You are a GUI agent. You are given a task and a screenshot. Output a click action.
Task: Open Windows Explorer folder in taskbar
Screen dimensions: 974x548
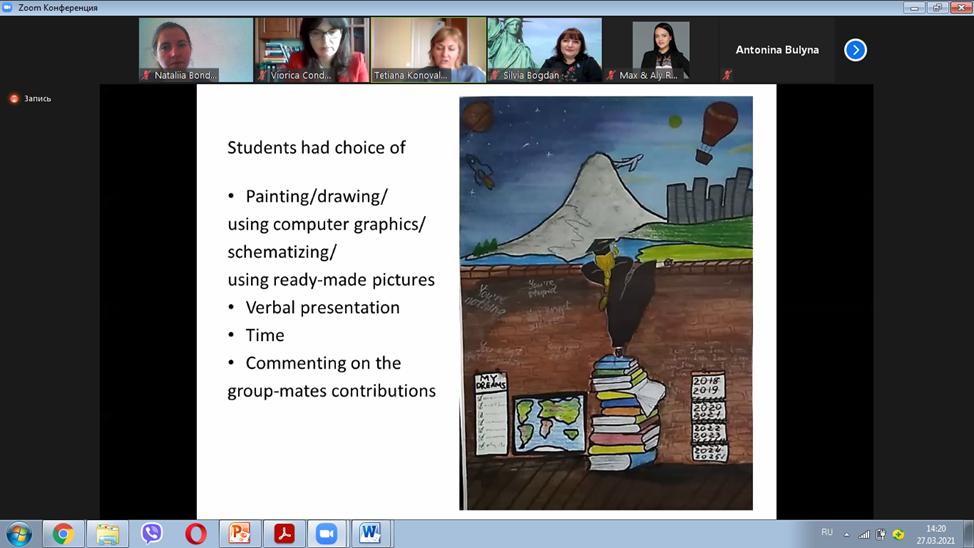coord(107,534)
